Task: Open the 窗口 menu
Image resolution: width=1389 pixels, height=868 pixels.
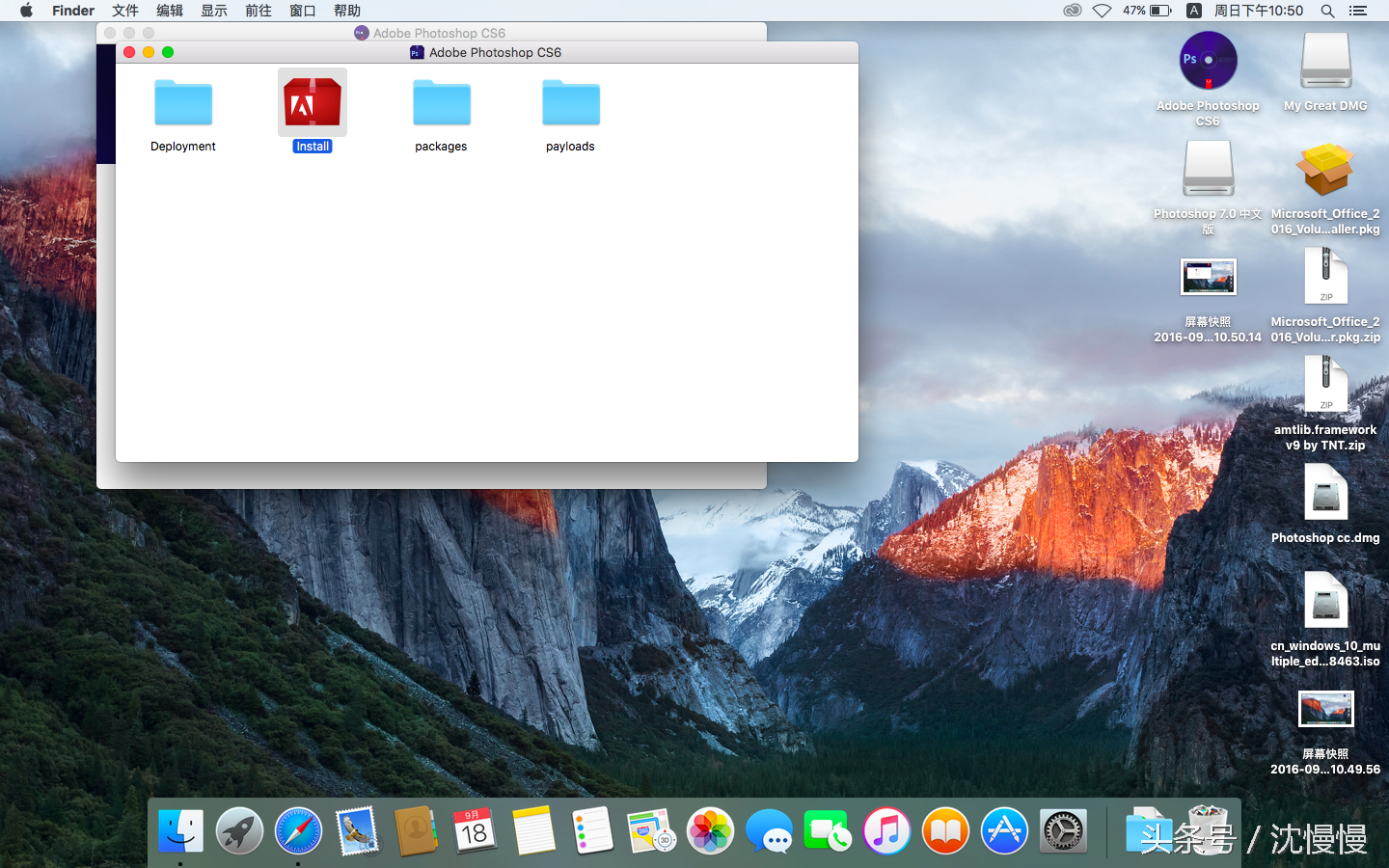Action: [x=303, y=11]
